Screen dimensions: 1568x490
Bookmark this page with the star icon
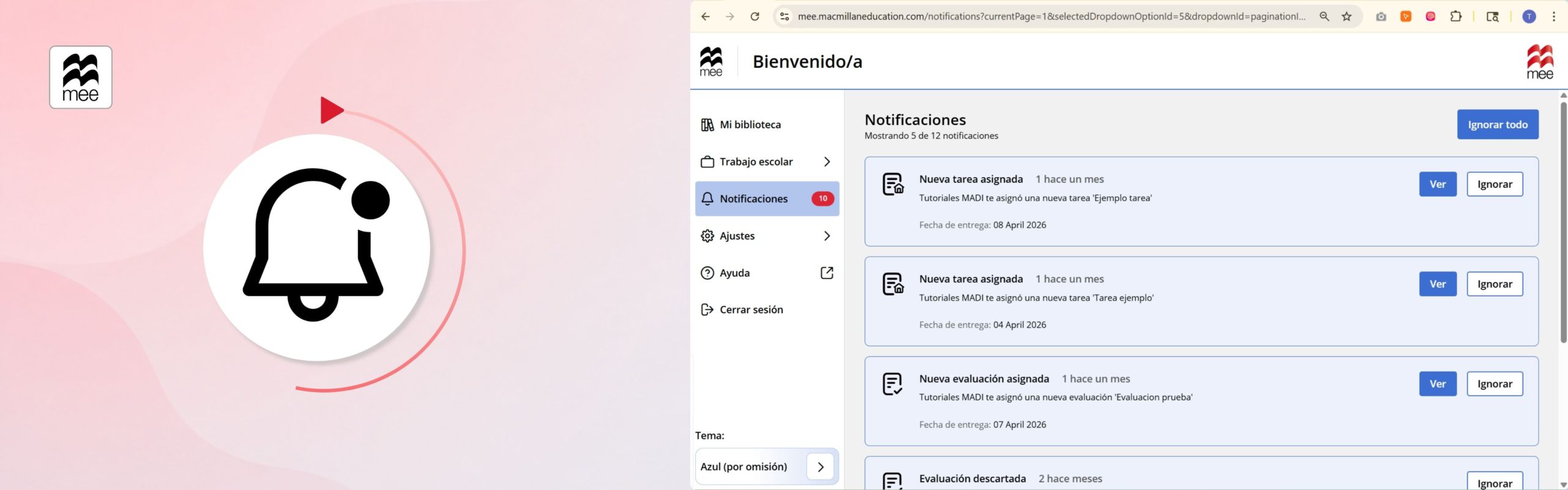tap(1347, 17)
